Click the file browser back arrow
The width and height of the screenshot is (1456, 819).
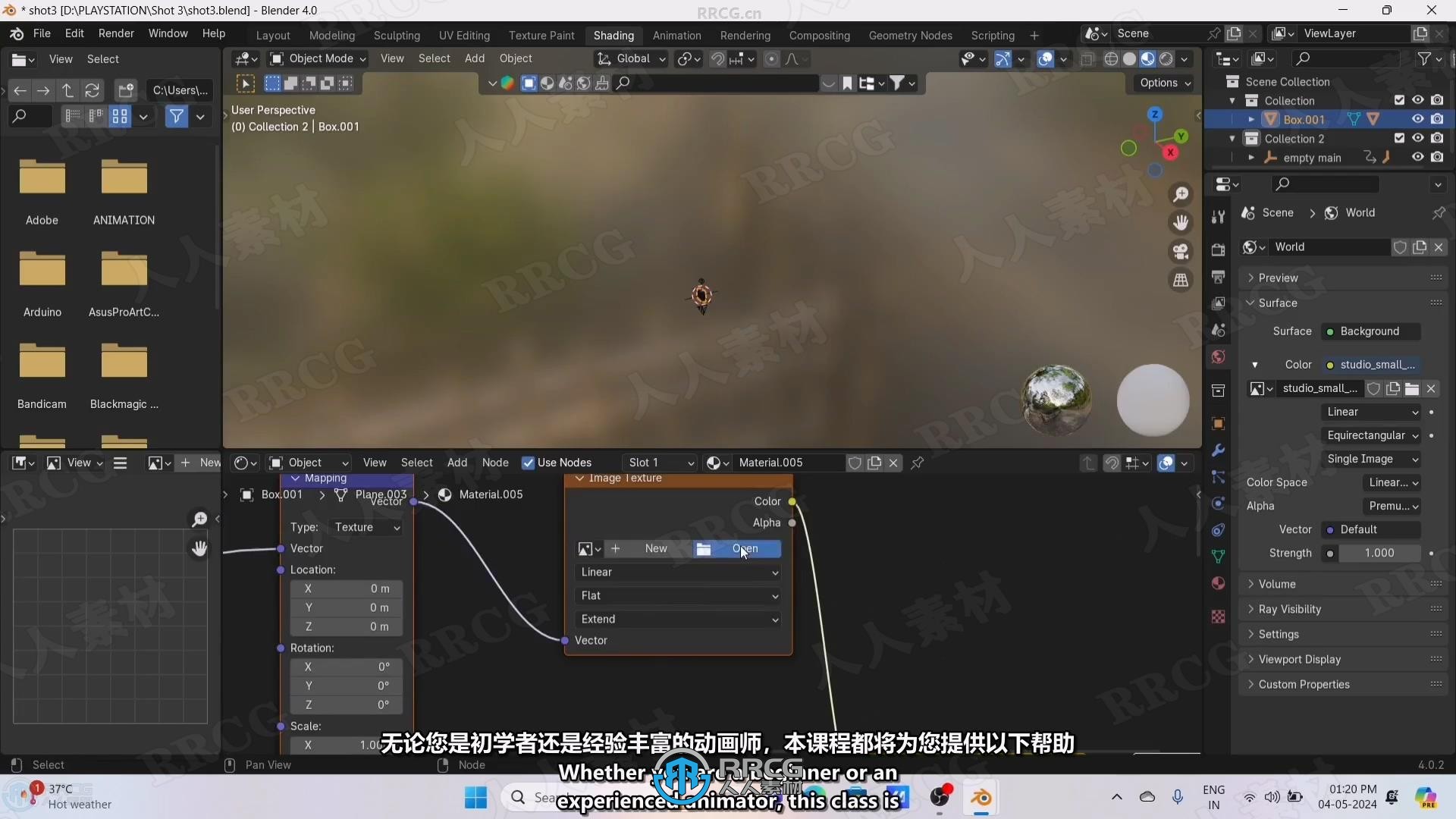pyautogui.click(x=20, y=91)
